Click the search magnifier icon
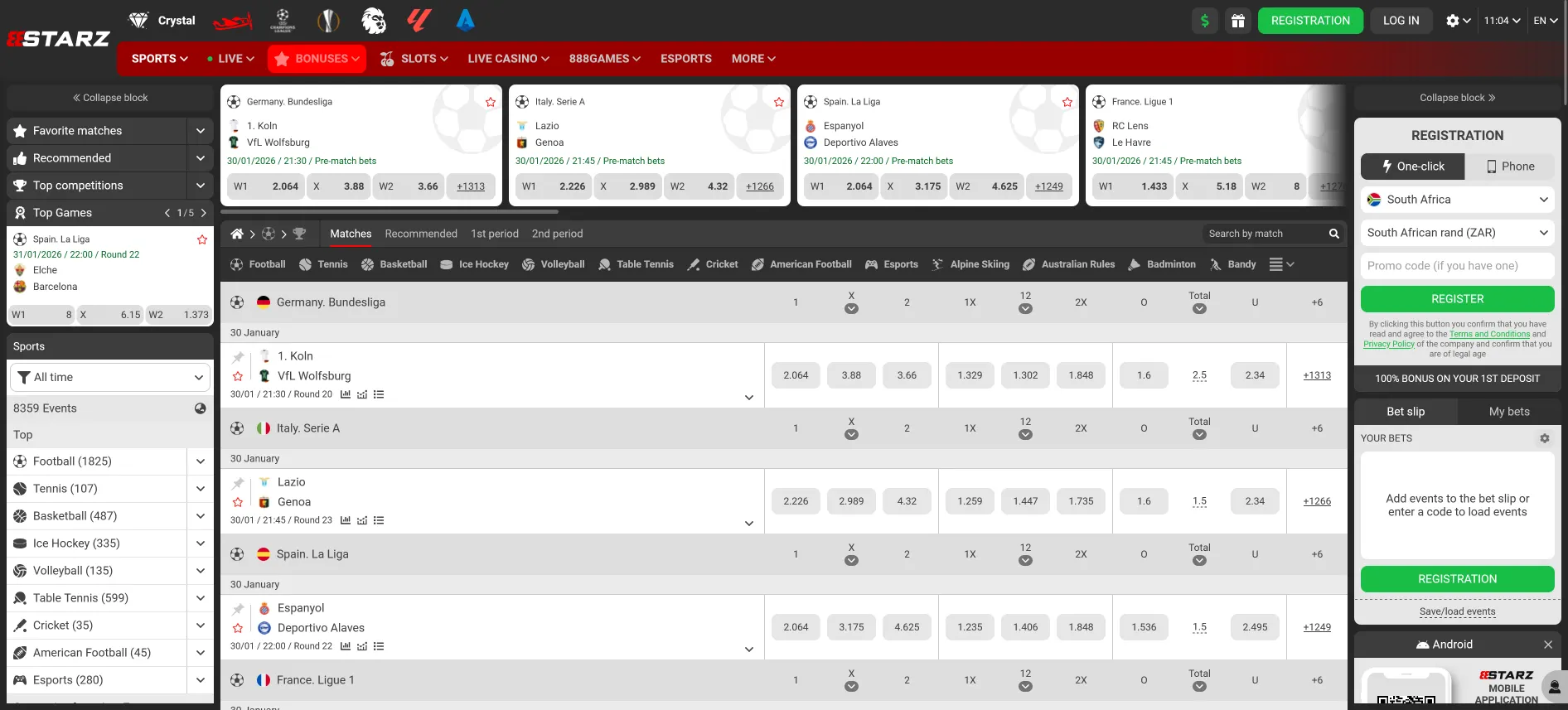The width and height of the screenshot is (1568, 710). 1334,234
